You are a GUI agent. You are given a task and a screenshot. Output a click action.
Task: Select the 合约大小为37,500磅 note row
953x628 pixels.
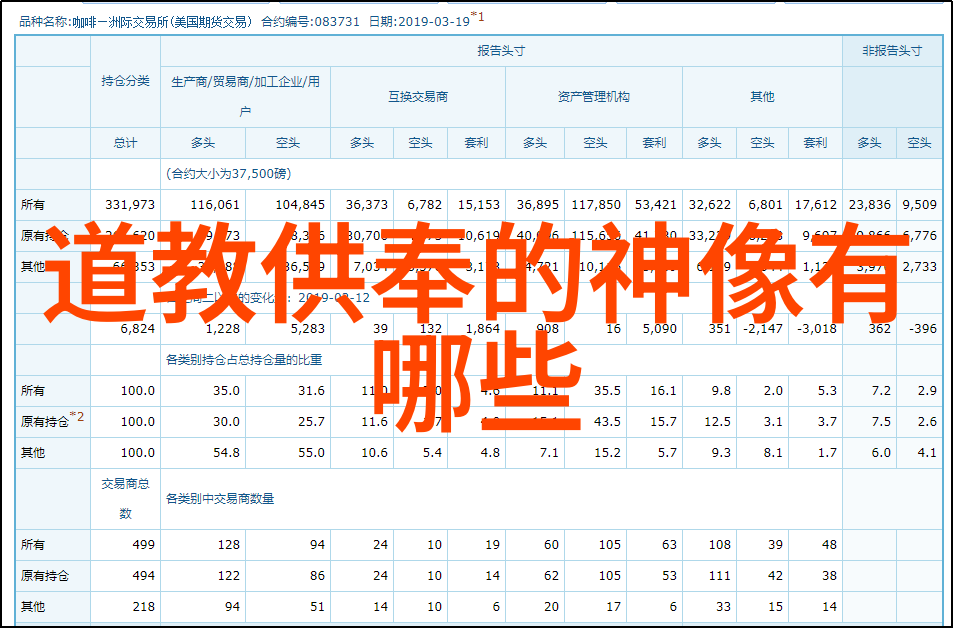[x=229, y=173]
